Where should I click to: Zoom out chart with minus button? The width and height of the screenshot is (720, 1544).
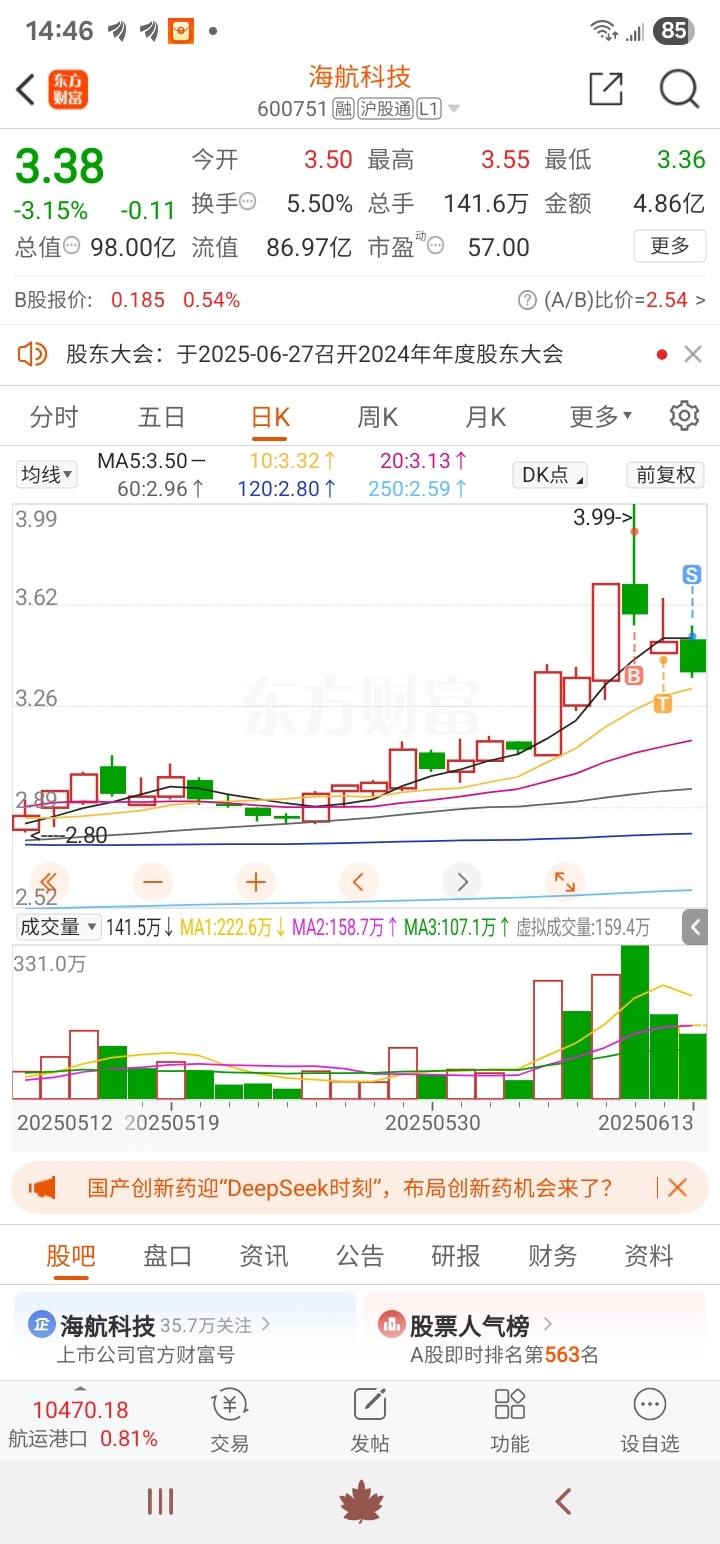[x=153, y=882]
